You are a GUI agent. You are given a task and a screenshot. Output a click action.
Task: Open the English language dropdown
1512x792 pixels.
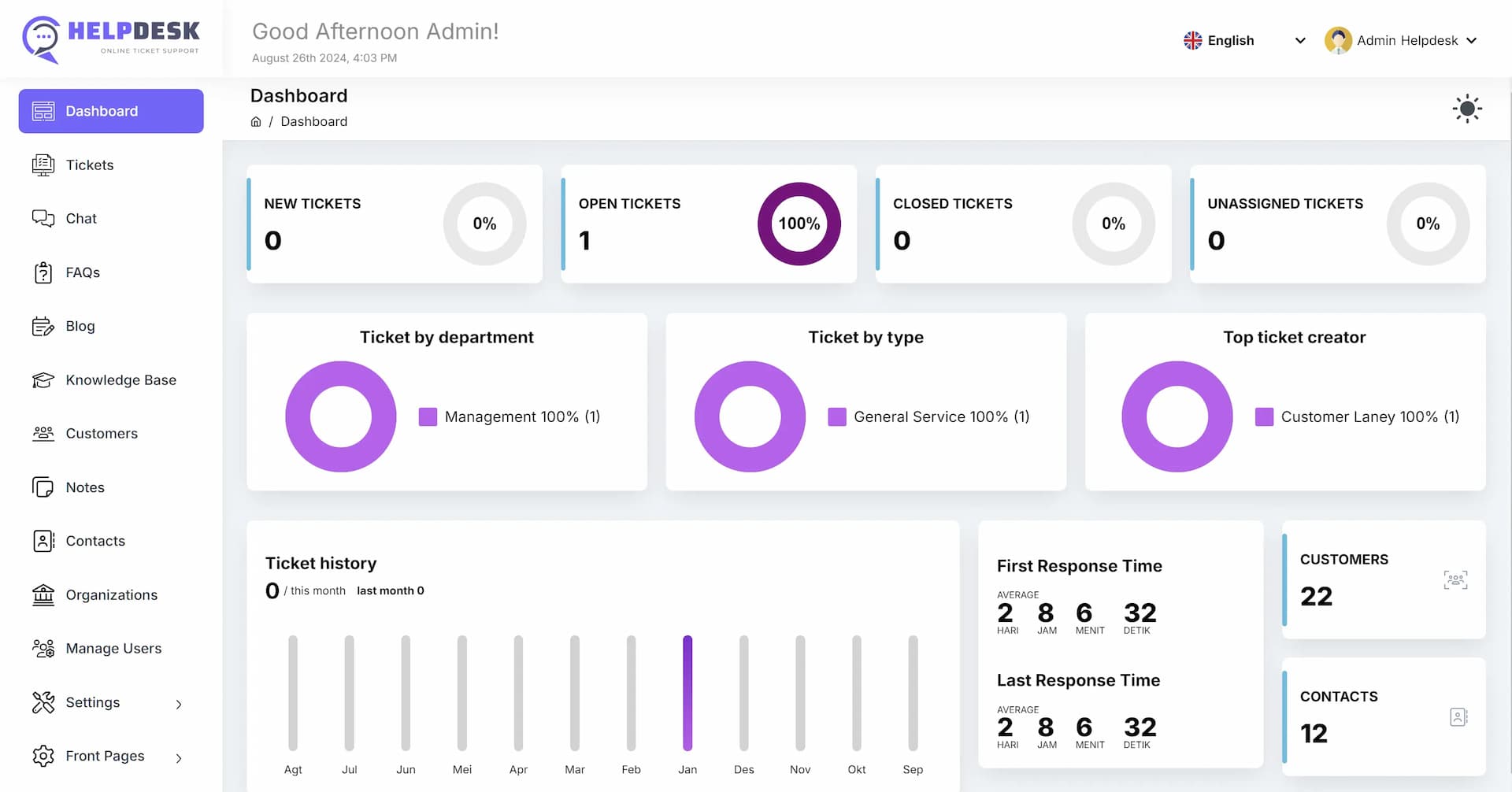point(1244,40)
